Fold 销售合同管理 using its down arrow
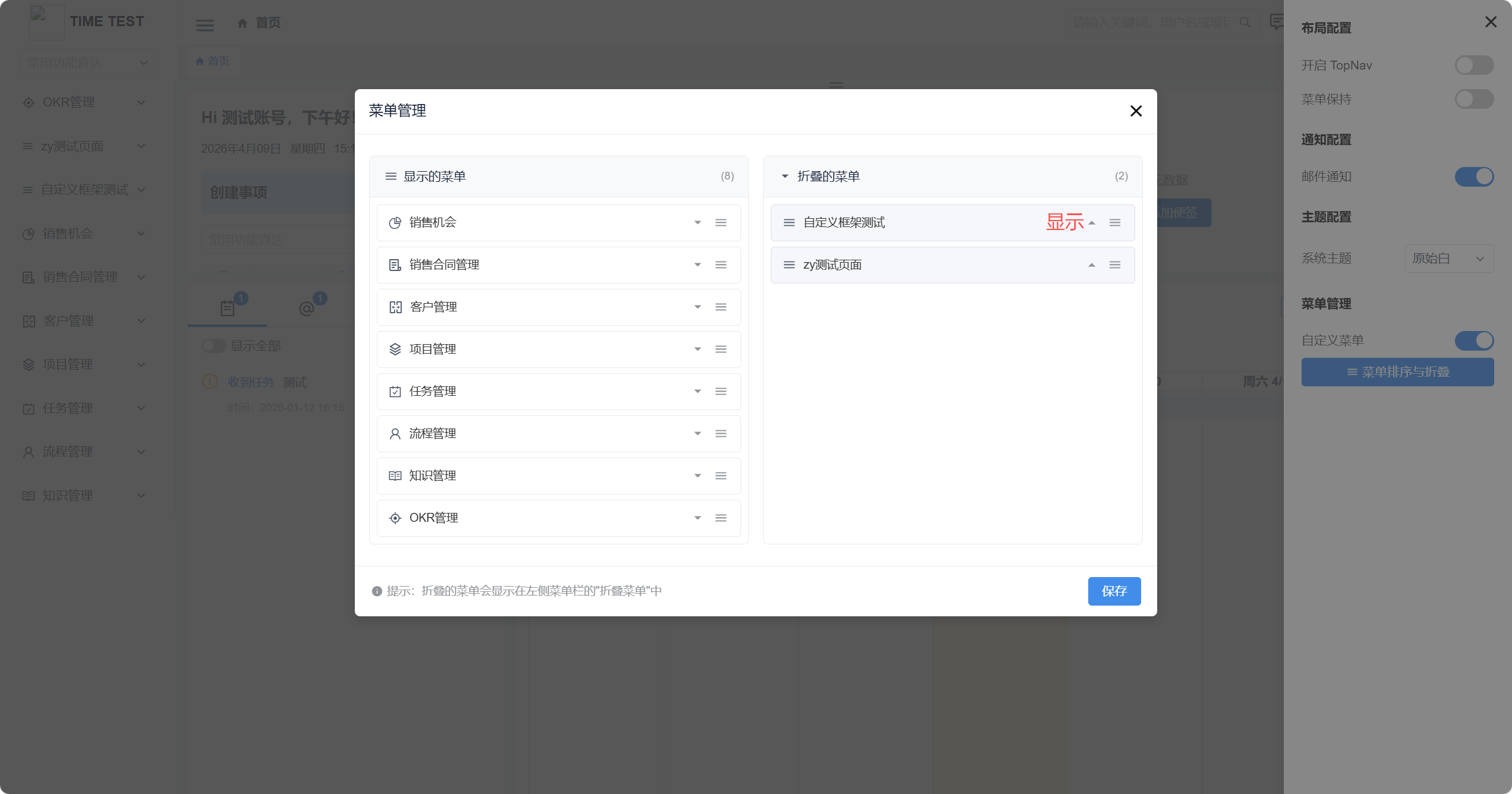1512x794 pixels. (698, 265)
